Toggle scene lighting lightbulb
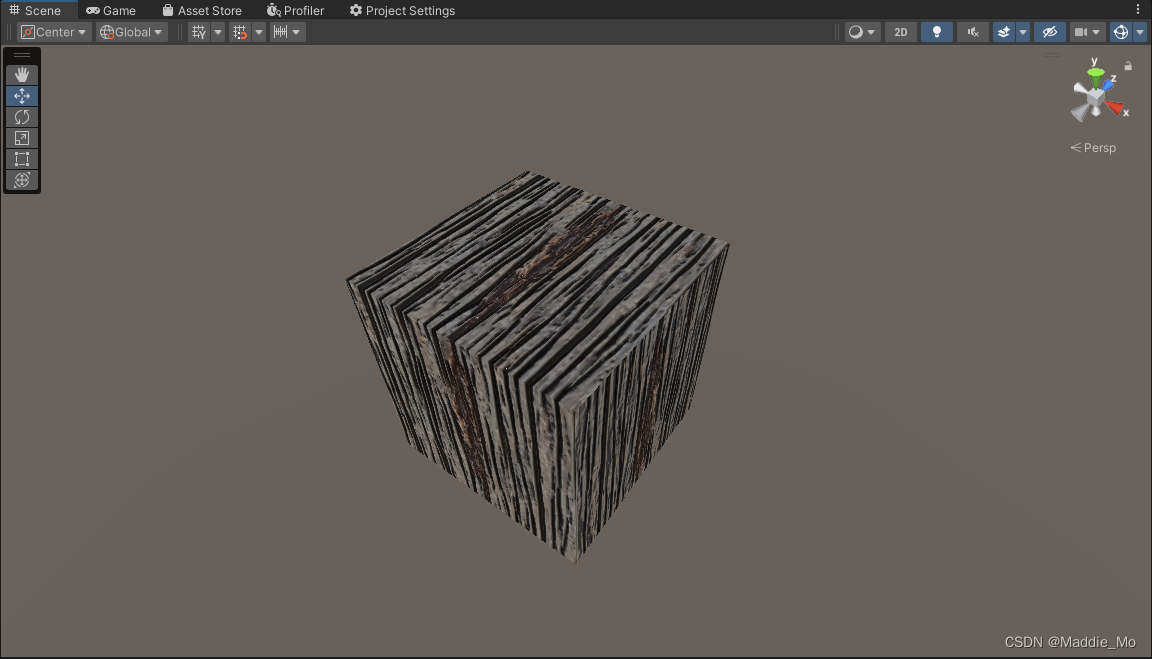 [937, 32]
